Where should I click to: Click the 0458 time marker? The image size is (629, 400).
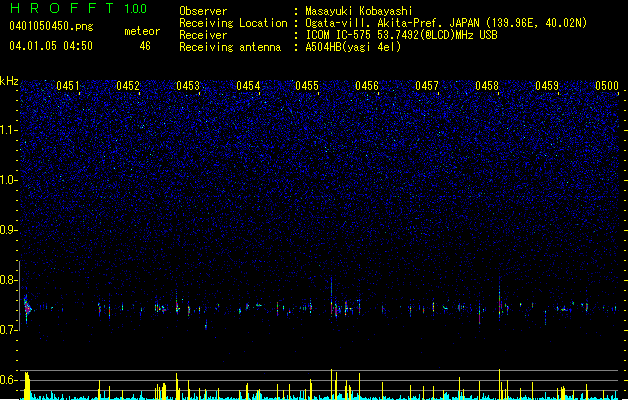tap(487, 86)
